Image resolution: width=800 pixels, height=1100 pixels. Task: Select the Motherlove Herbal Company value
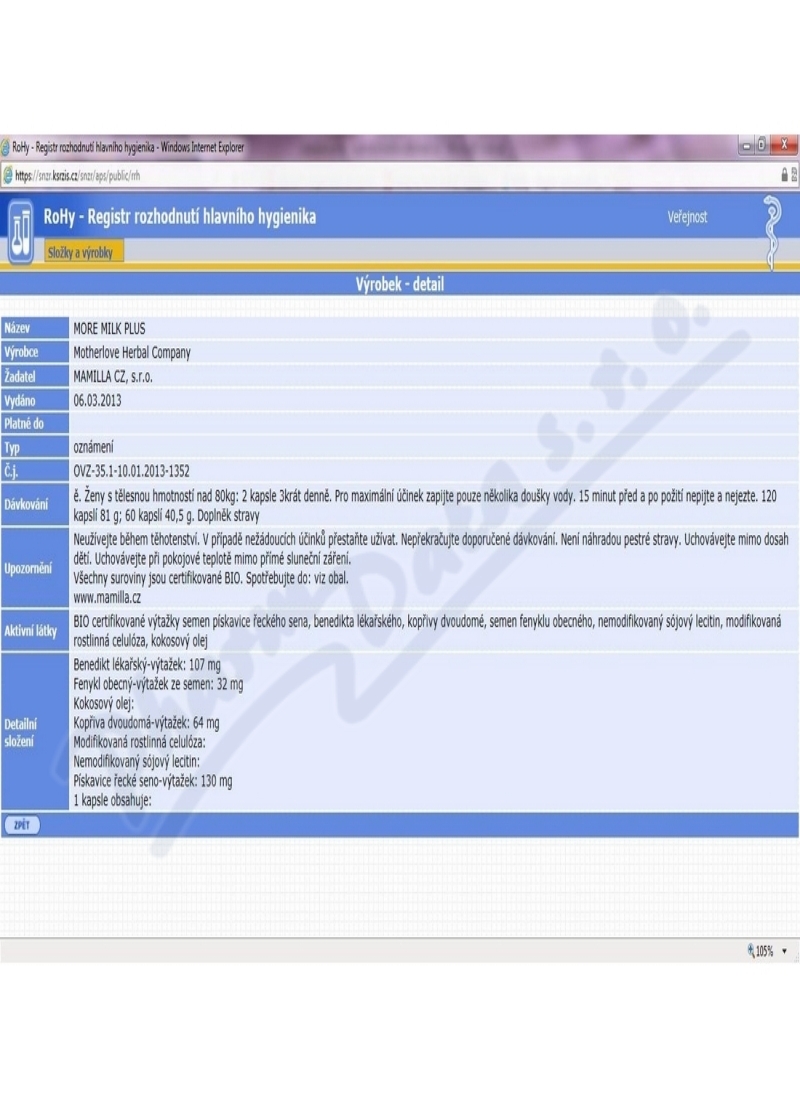point(131,352)
